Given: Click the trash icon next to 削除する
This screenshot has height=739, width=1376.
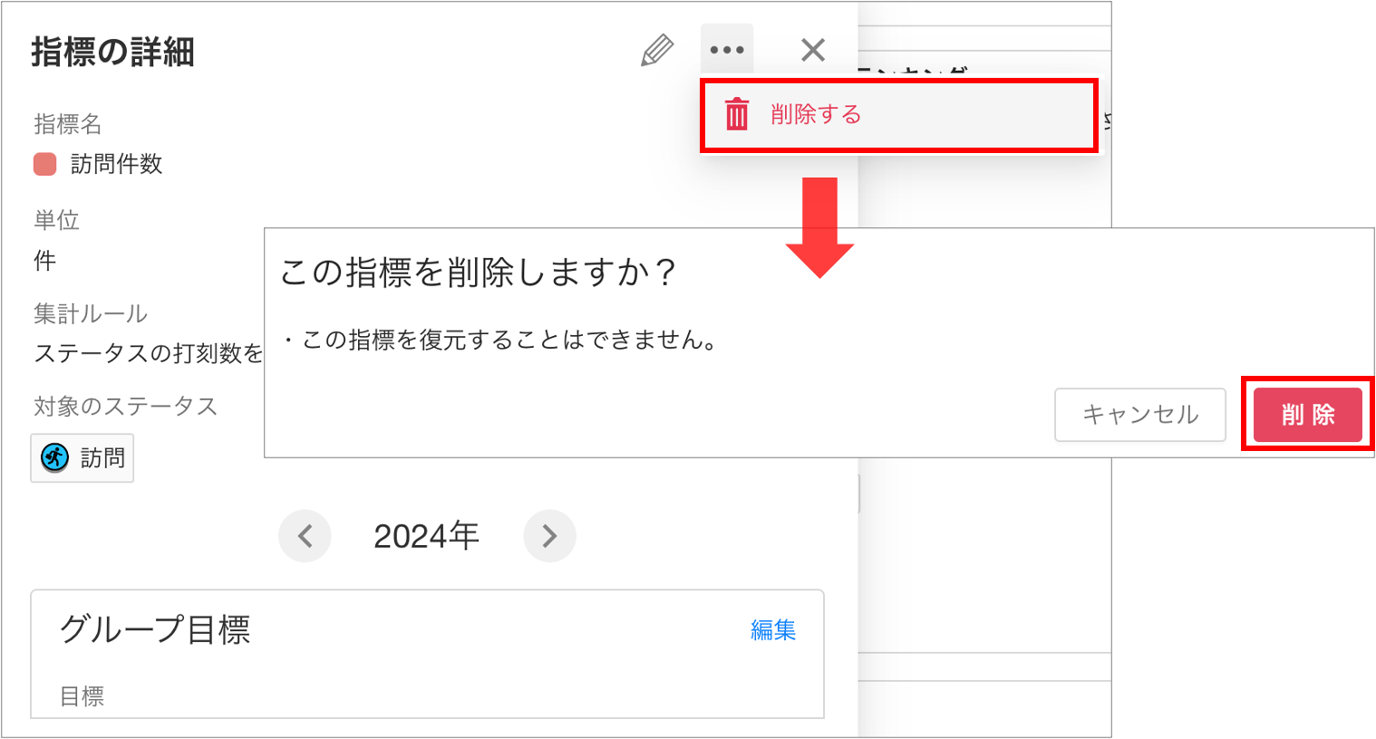Looking at the screenshot, I should [x=736, y=114].
